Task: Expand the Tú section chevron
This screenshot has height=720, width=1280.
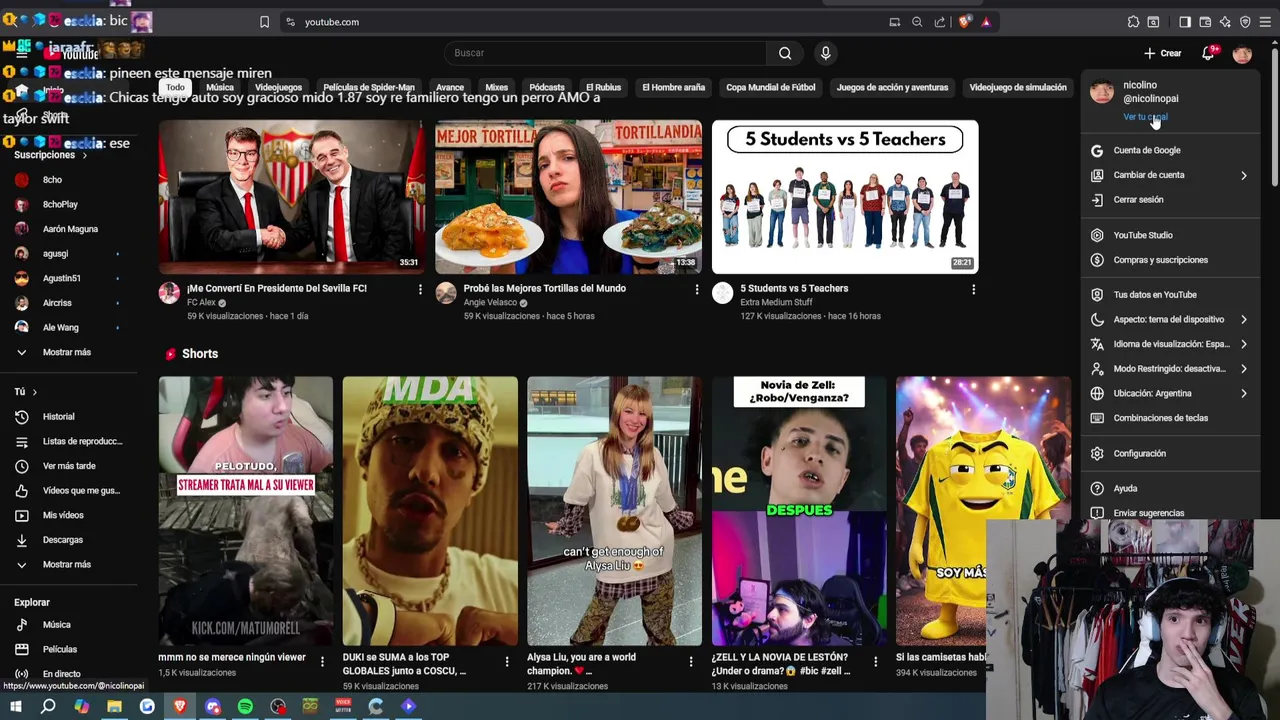Action: 34,392
